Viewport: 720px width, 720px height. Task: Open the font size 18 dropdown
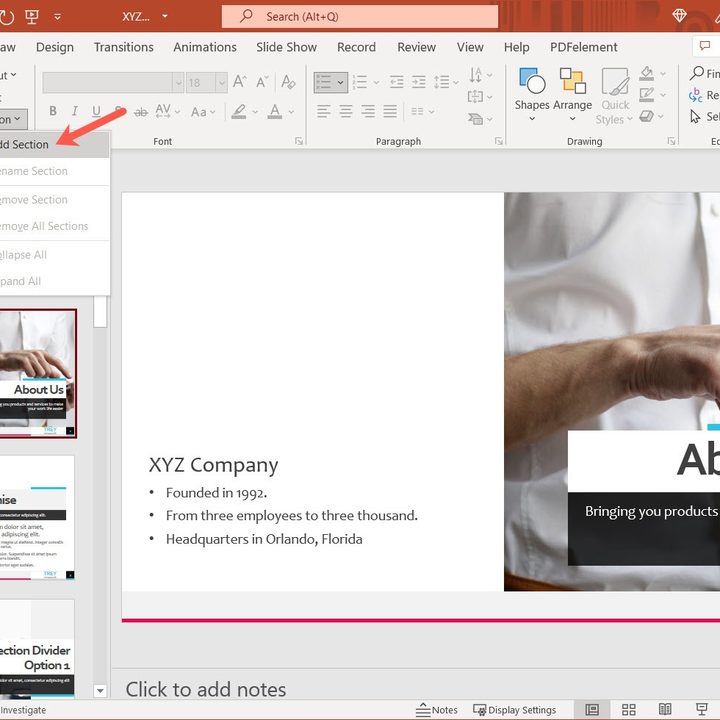point(222,83)
